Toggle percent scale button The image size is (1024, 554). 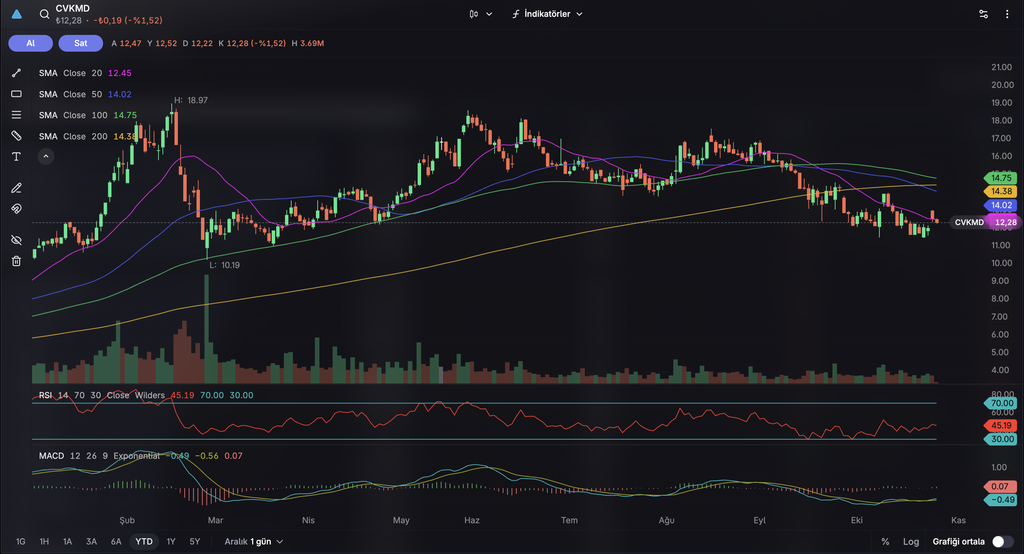886,542
